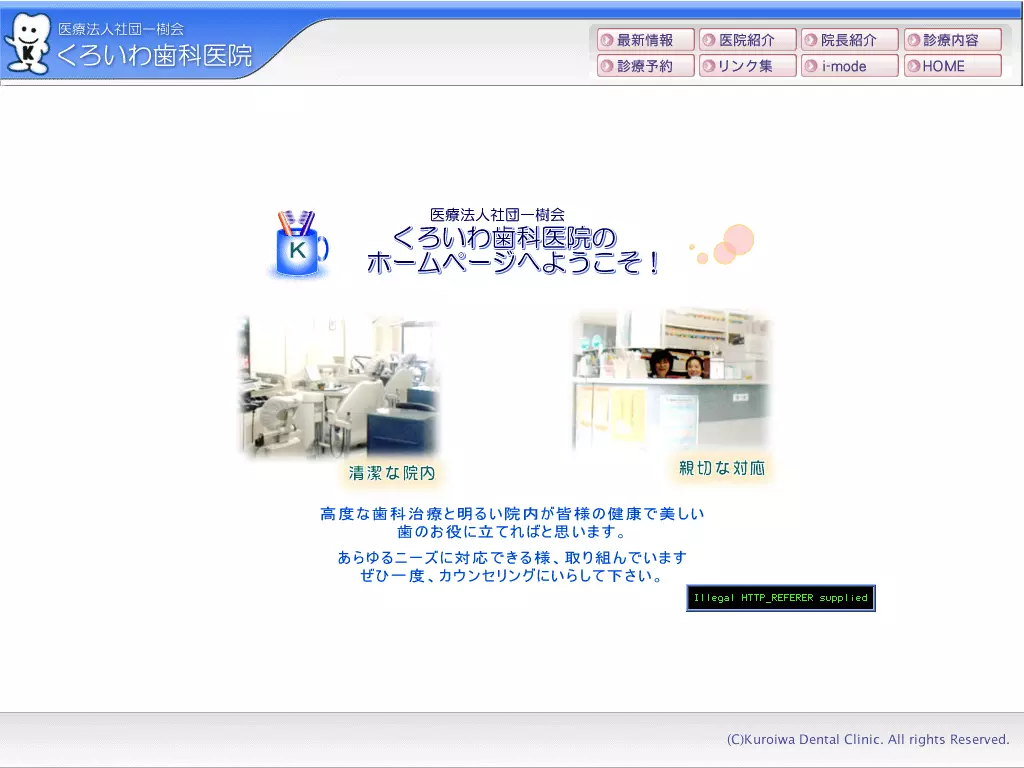Open the 院長紹介 navigation button
This screenshot has width=1024, height=768.
pyautogui.click(x=850, y=40)
